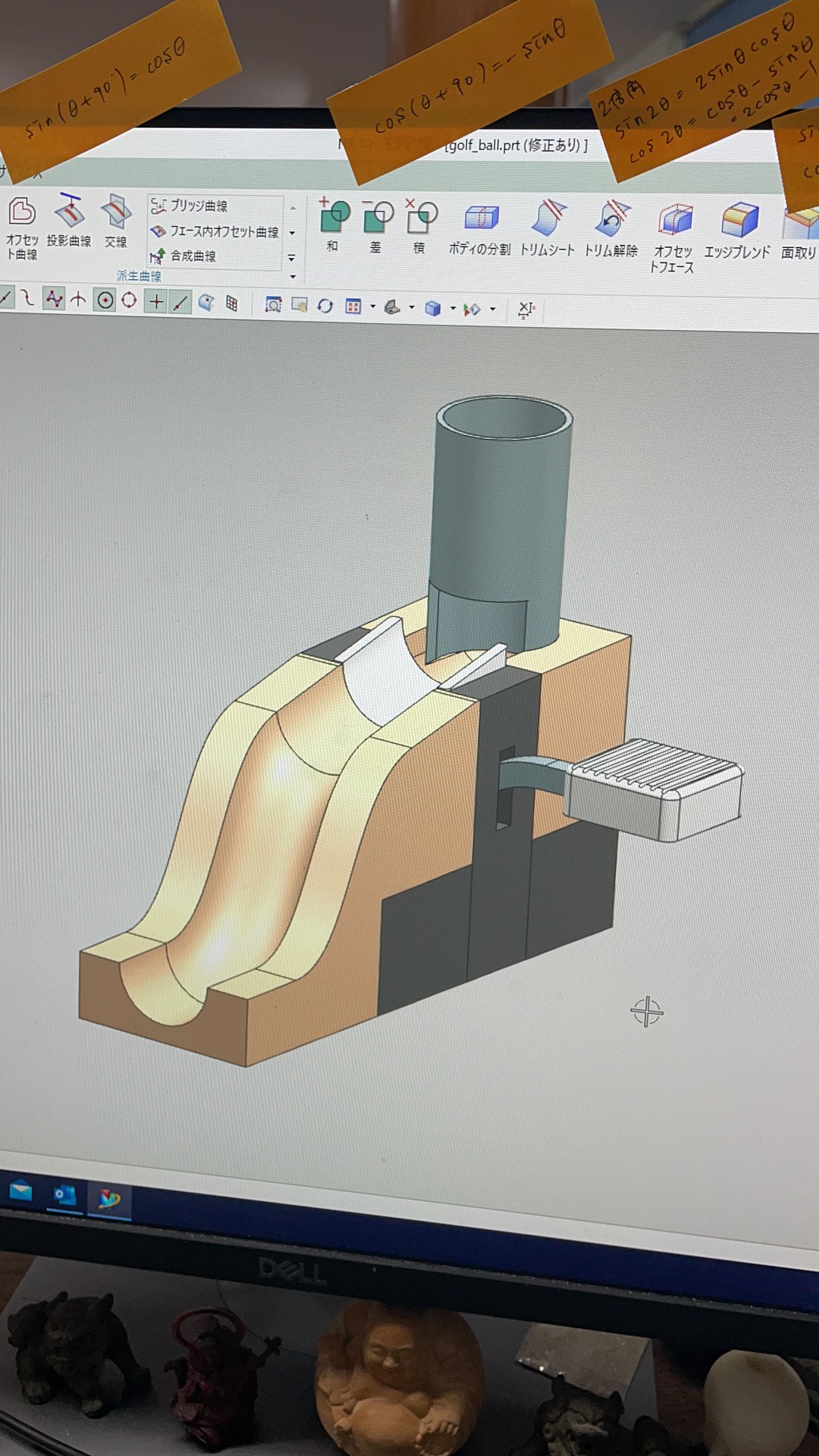Click the 交線 (Intersection Curve) icon

pyautogui.click(x=116, y=218)
